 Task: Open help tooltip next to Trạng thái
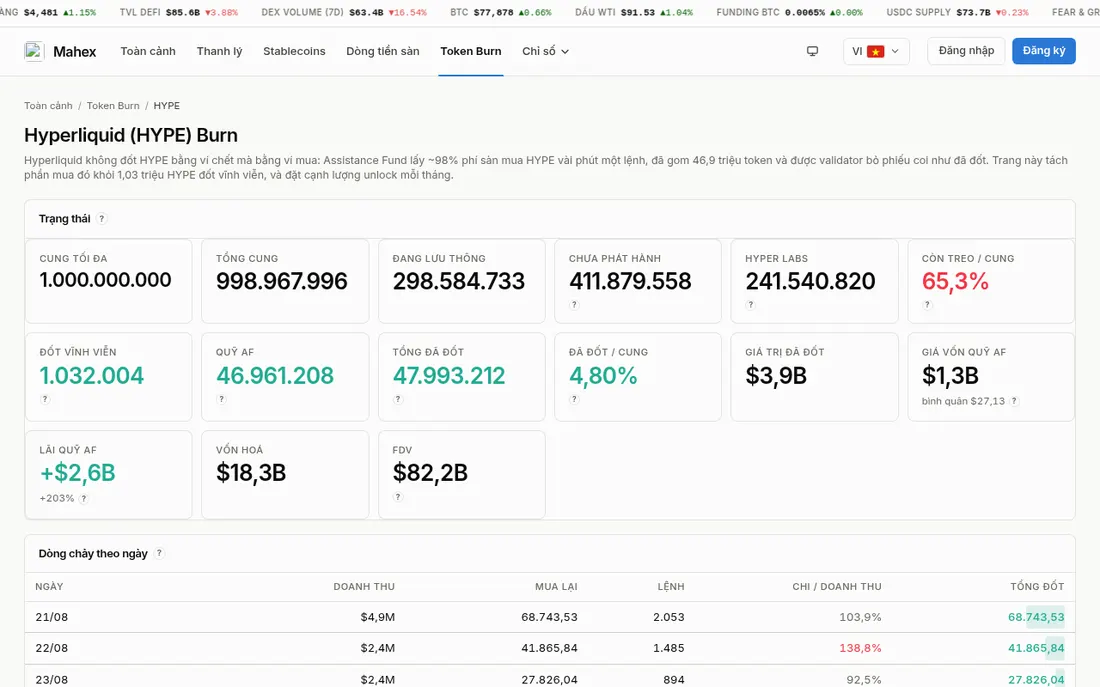click(102, 218)
